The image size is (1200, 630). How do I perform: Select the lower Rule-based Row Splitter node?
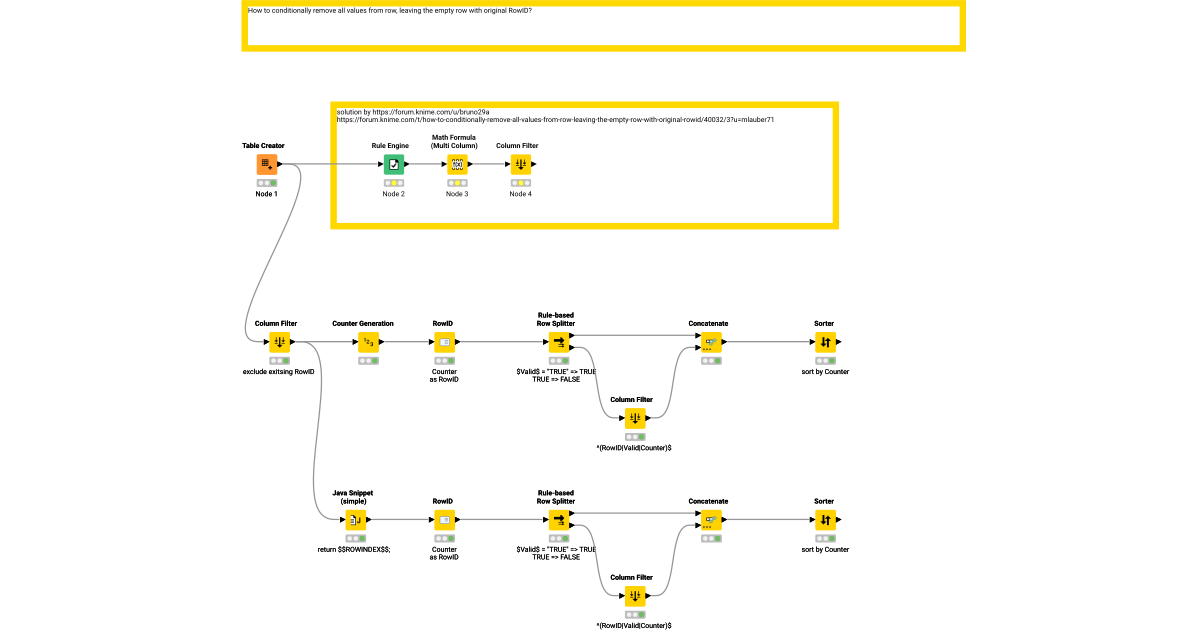558,520
